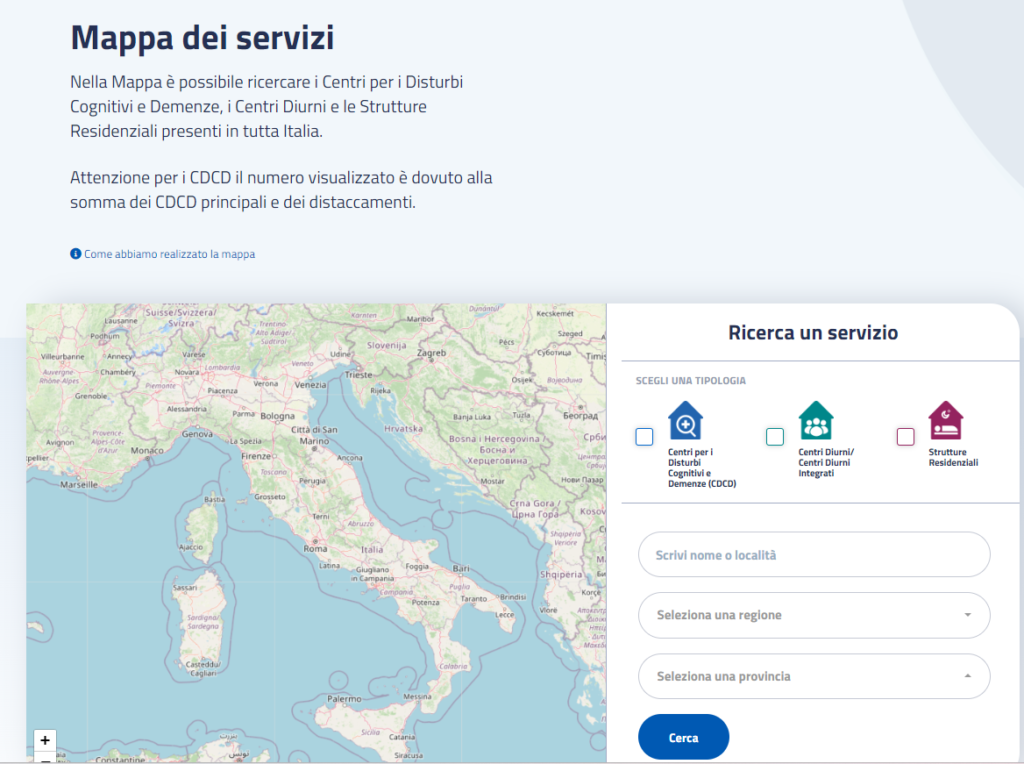This screenshot has width=1024, height=764.
Task: Click Venezia label on the map
Action: (x=310, y=385)
